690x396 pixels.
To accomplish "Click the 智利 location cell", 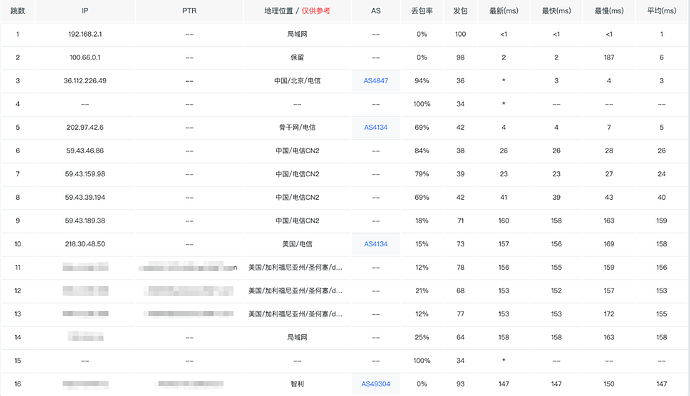I will [297, 384].
